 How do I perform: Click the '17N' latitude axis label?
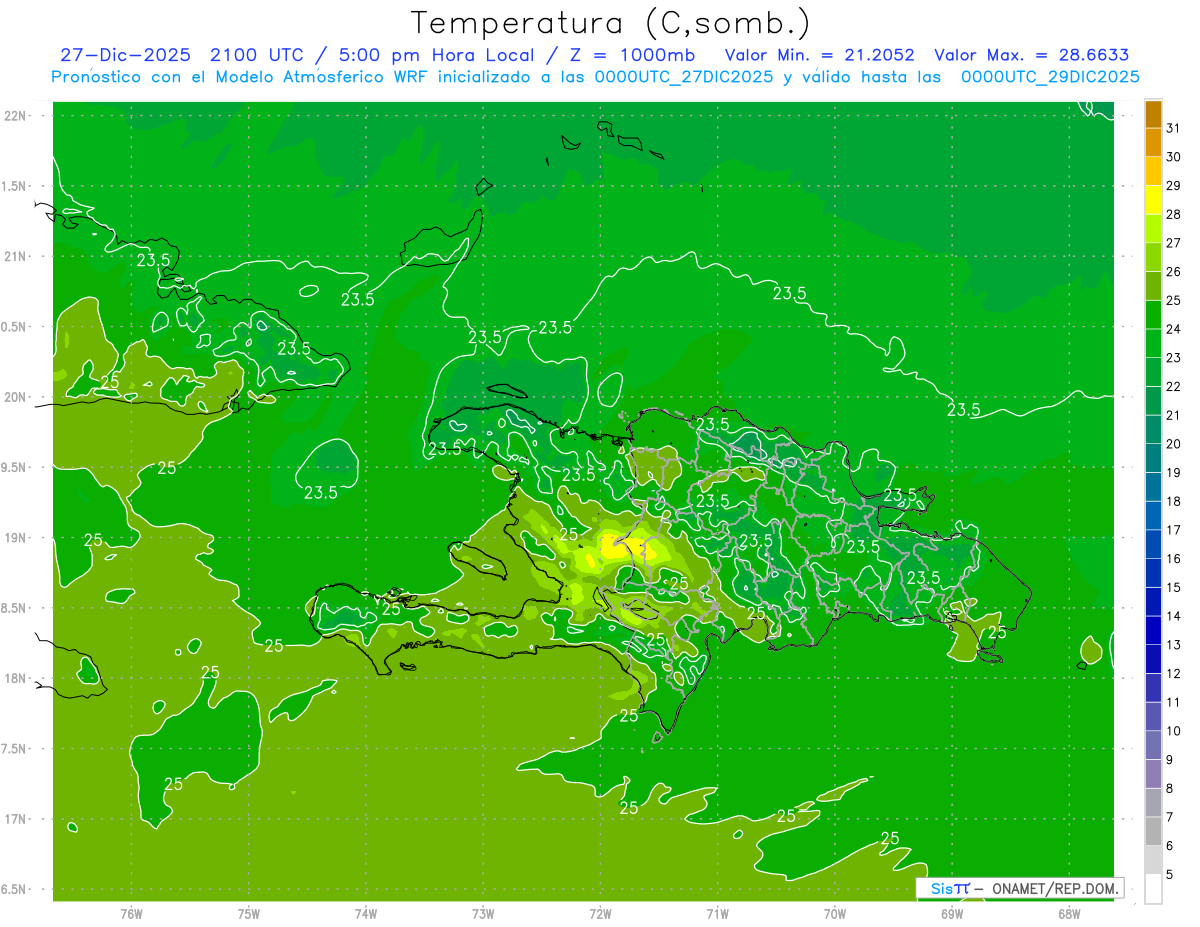pyautogui.click(x=15, y=819)
